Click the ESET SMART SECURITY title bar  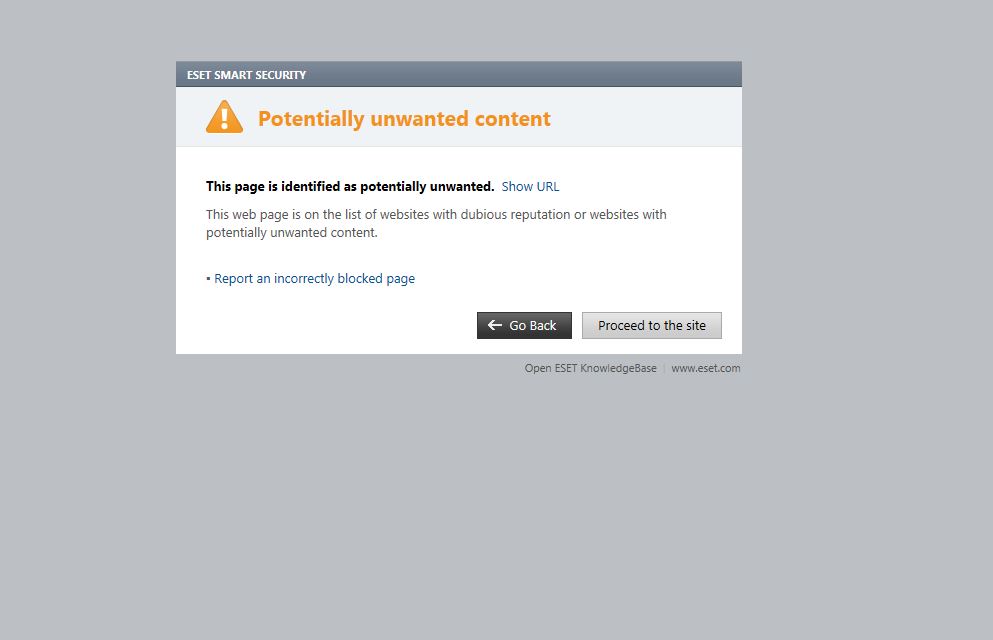tap(459, 74)
